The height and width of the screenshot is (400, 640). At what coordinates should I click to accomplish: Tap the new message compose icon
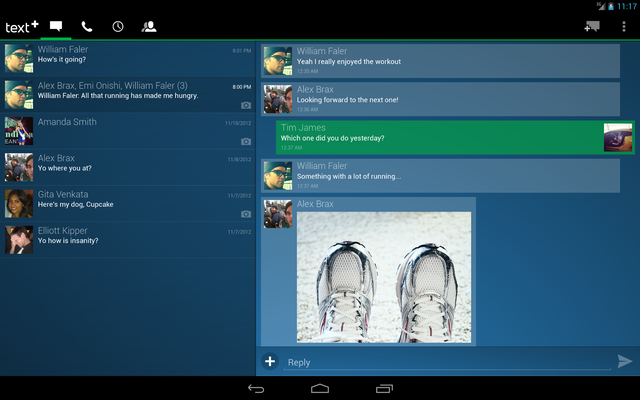pos(592,26)
